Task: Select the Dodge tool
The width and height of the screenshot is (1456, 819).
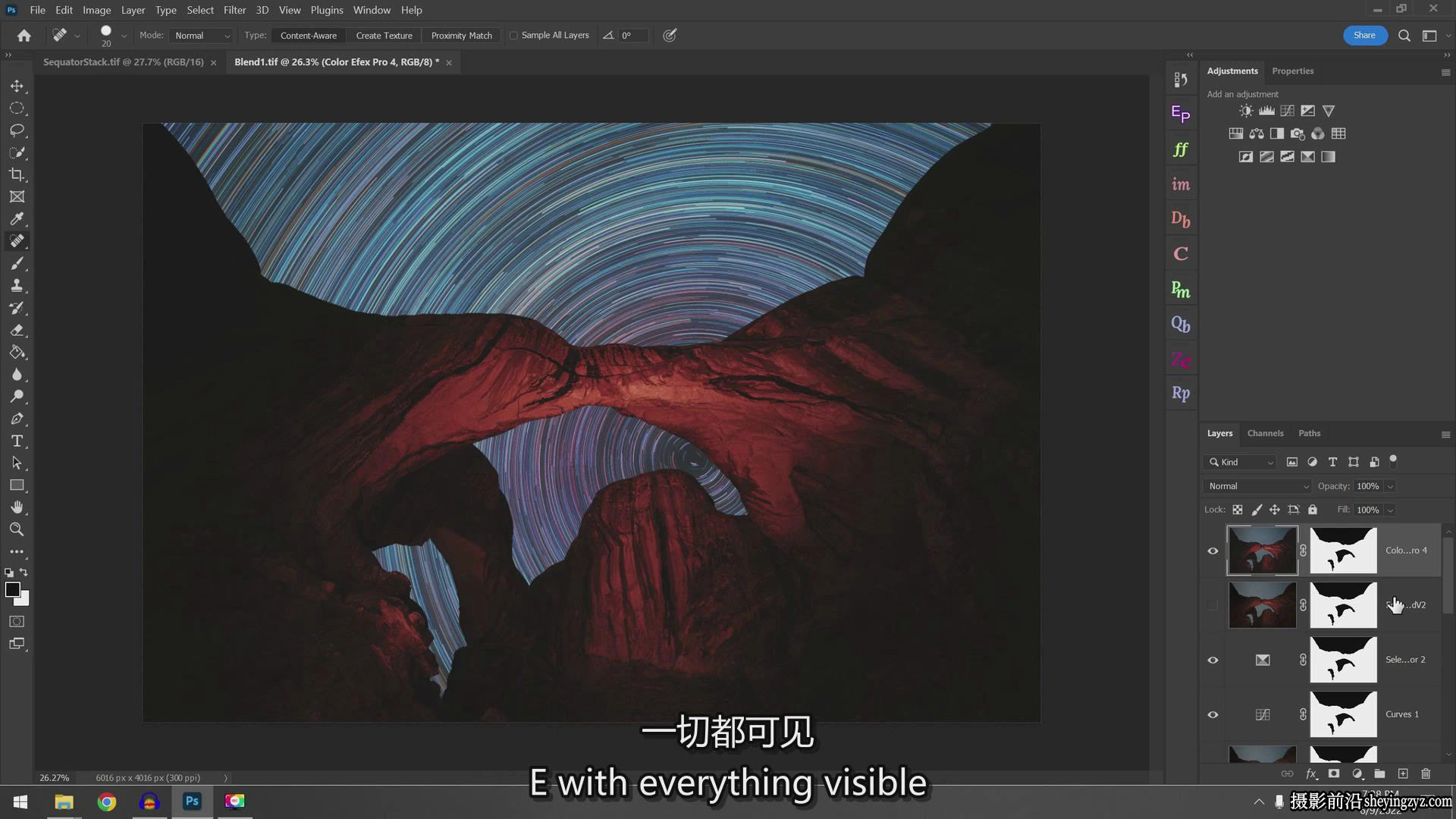Action: point(17,397)
